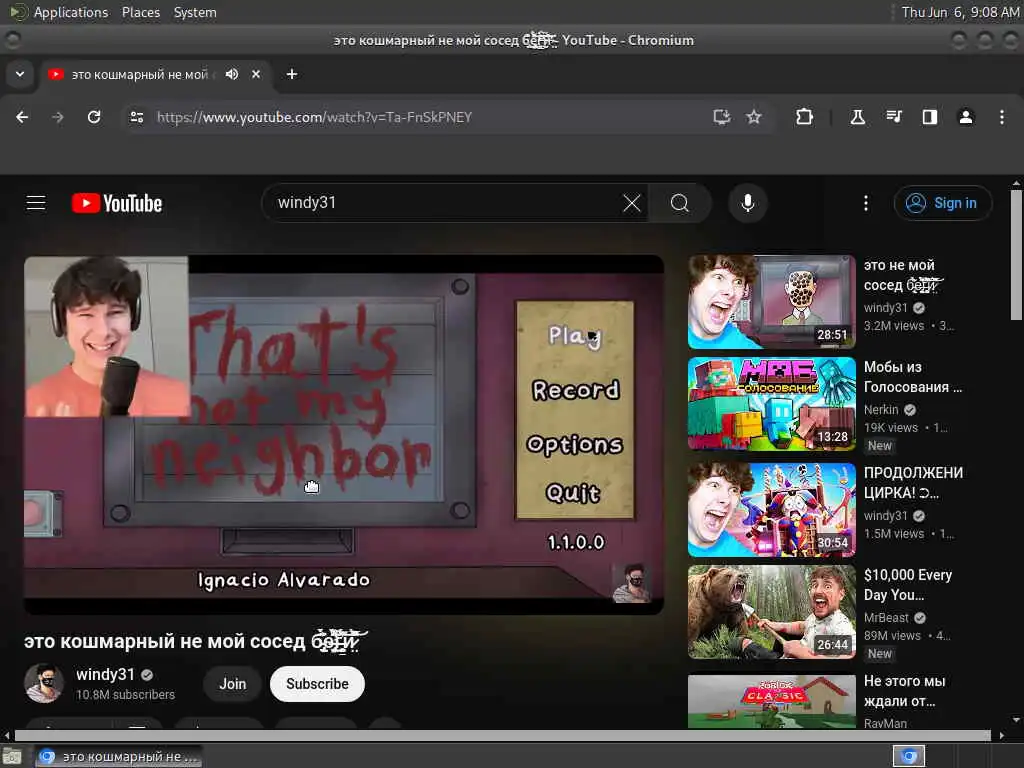The image size is (1024, 768).
Task: Open the Places menu
Action: point(140,12)
